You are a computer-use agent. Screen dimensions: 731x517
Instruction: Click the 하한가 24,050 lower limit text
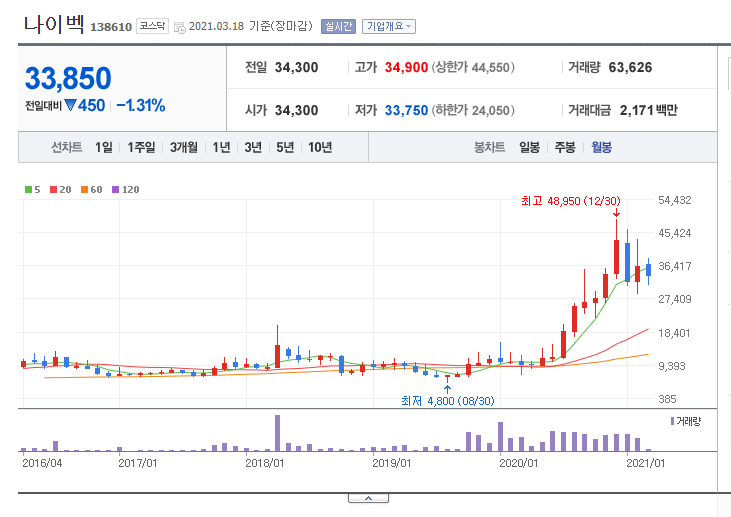473,110
